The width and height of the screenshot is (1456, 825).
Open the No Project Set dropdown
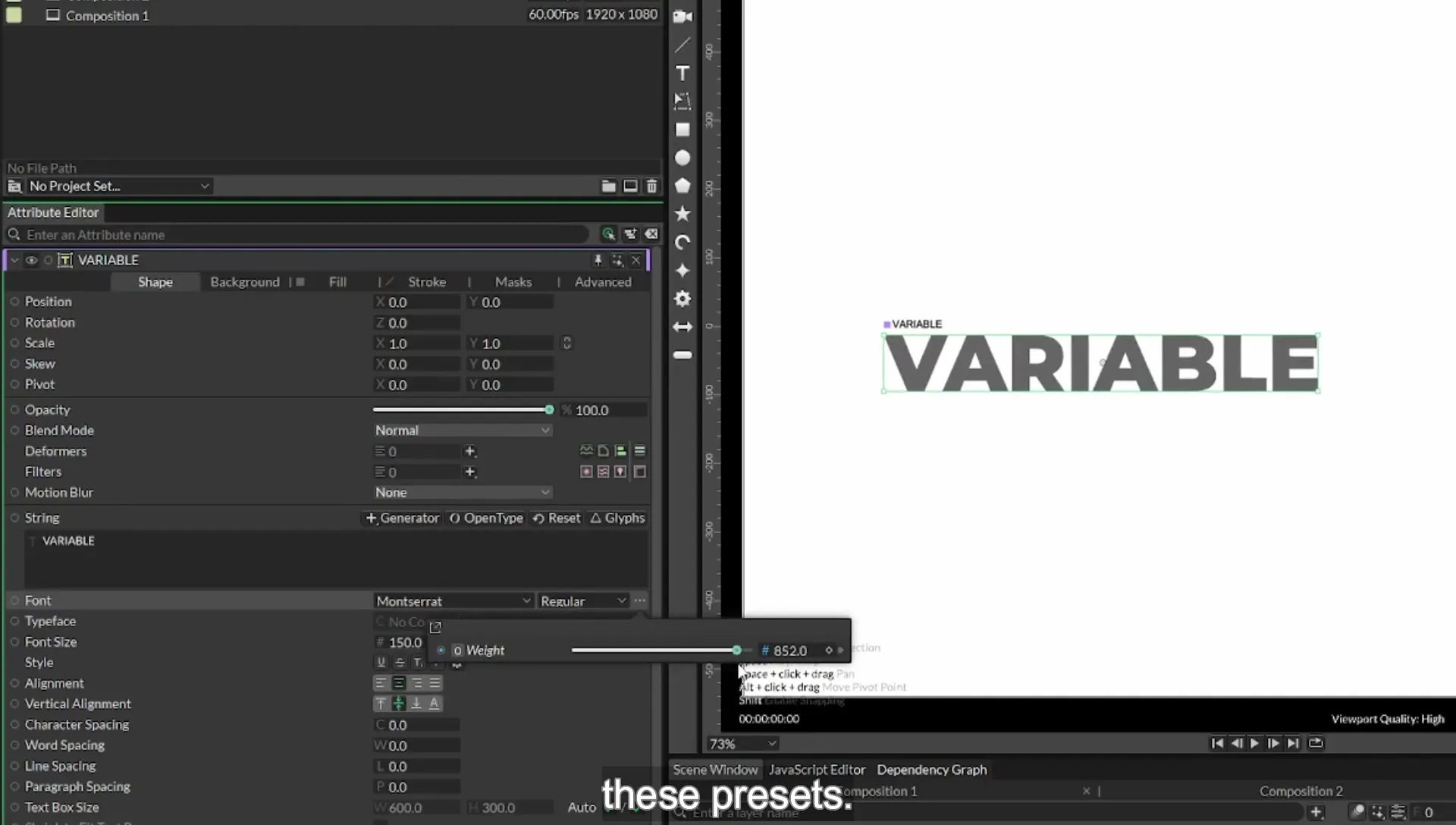tap(118, 186)
